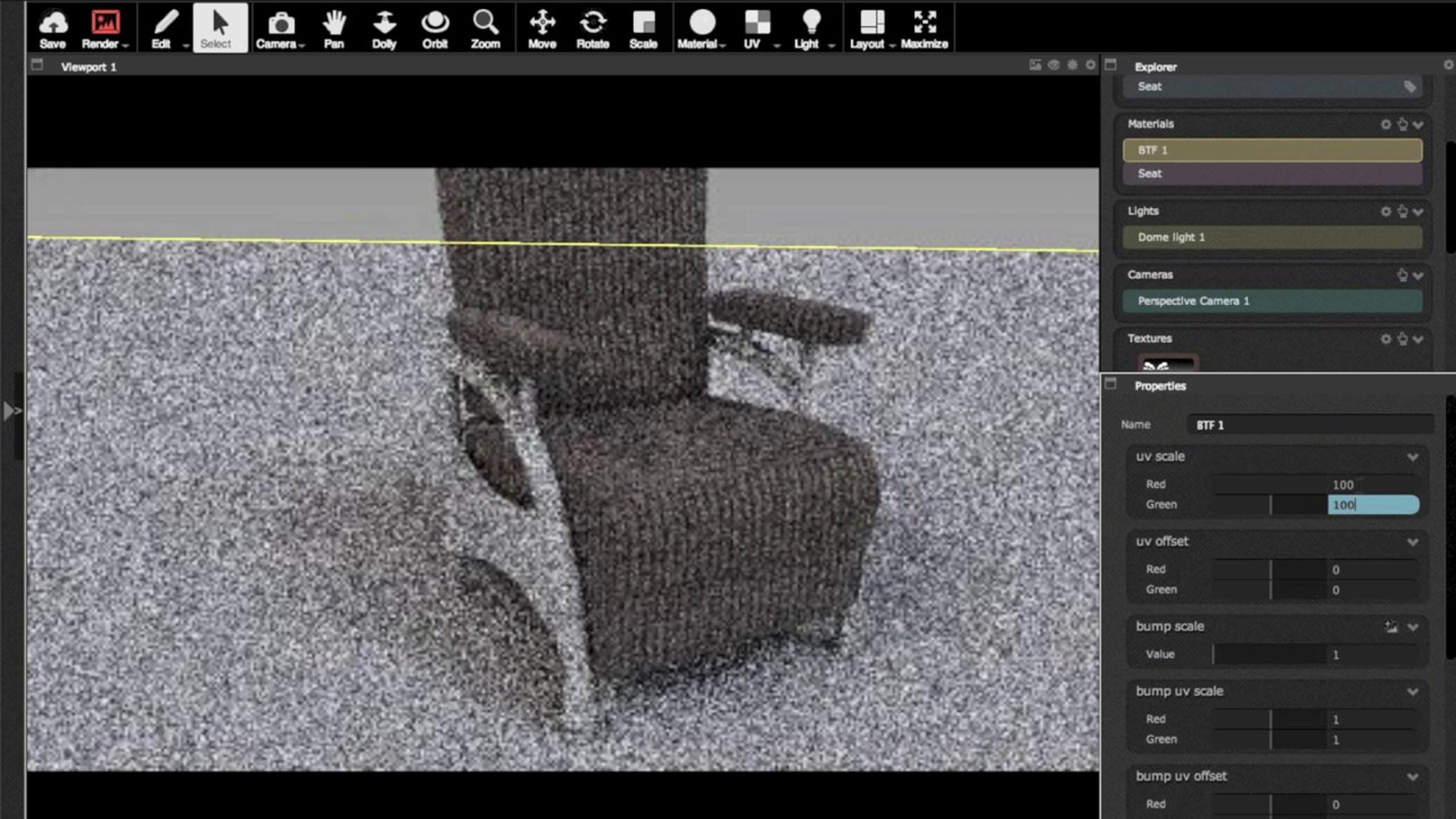Collapse the uv scale property group
The height and width of the screenshot is (819, 1456).
point(1412,457)
